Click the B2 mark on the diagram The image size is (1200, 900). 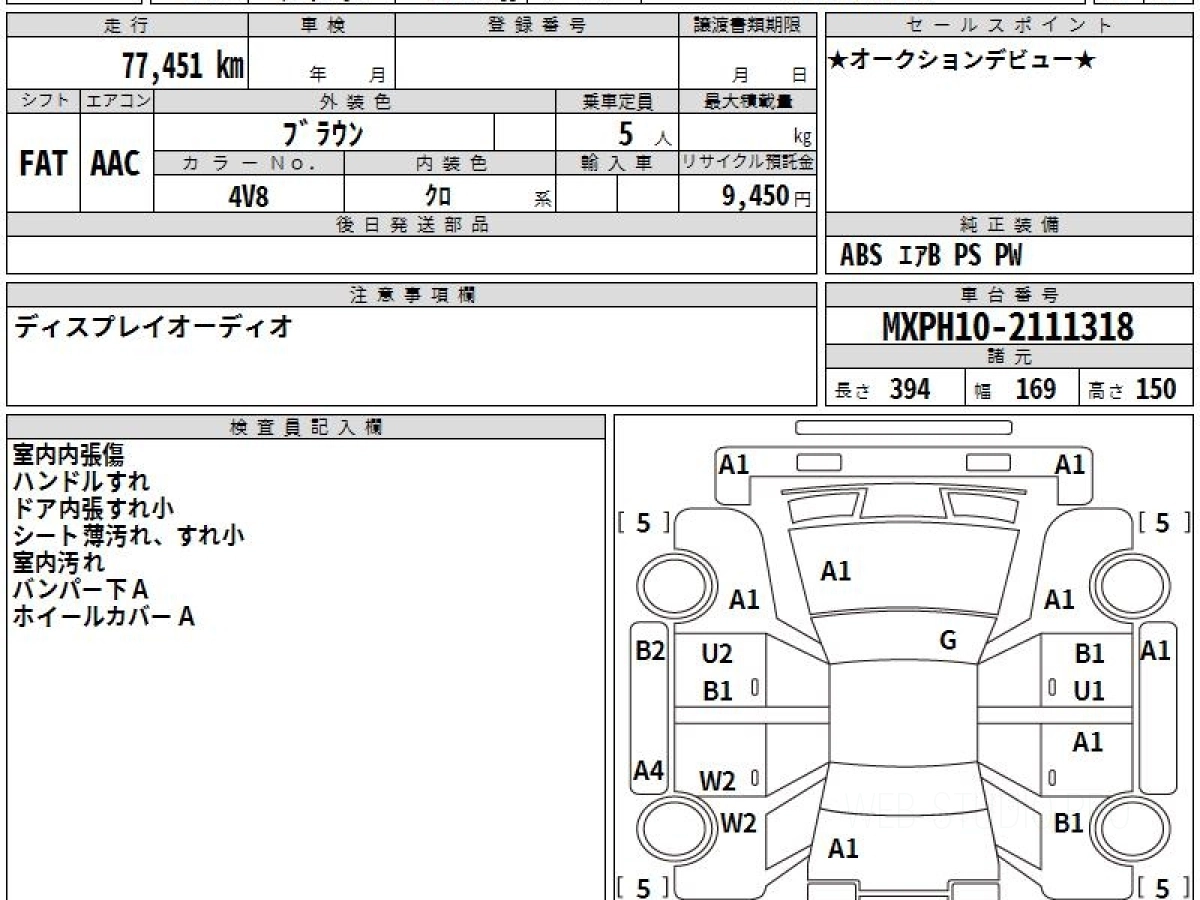pos(650,651)
